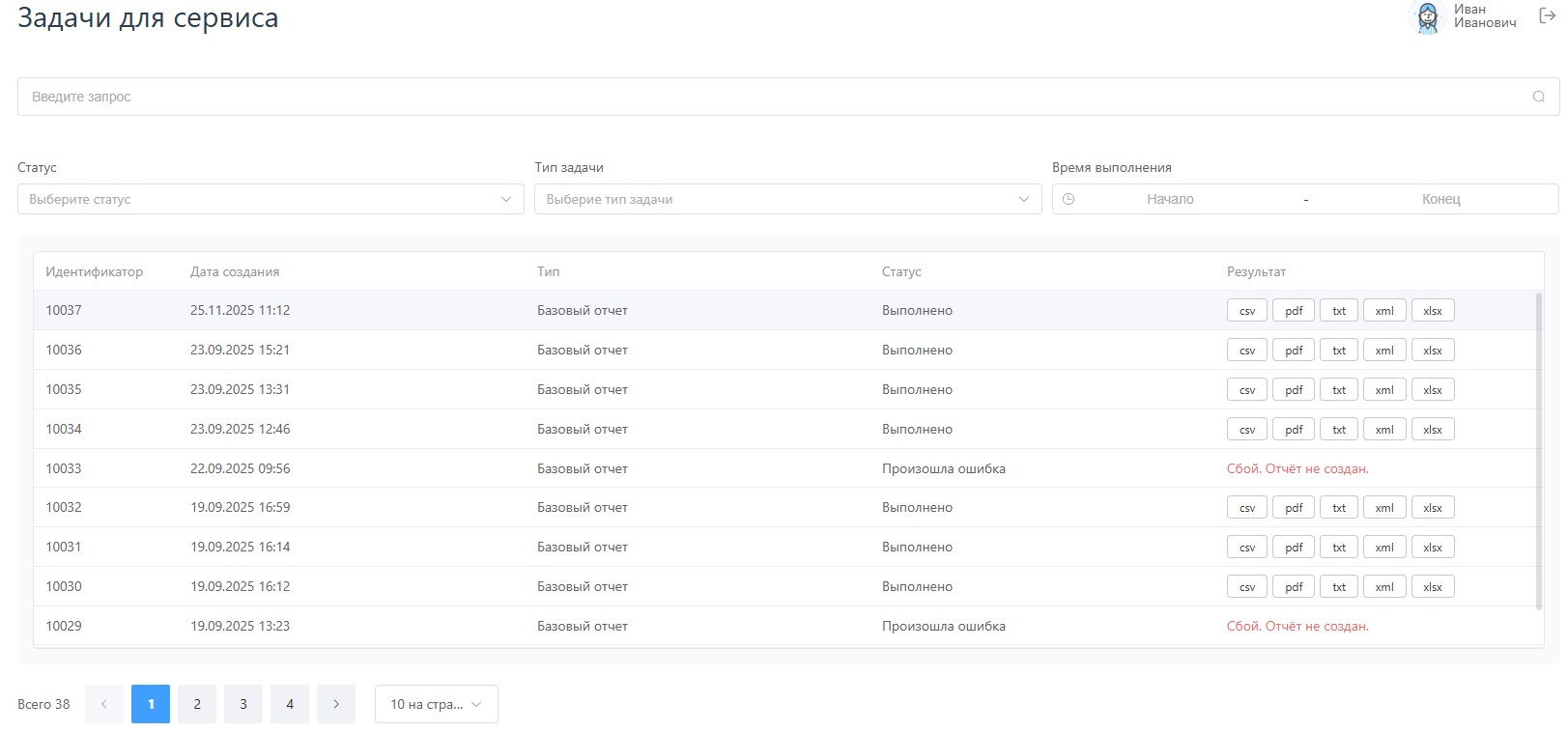Screen dimensions: 1568x732
Task: Switch to page 2
Action: click(x=197, y=704)
